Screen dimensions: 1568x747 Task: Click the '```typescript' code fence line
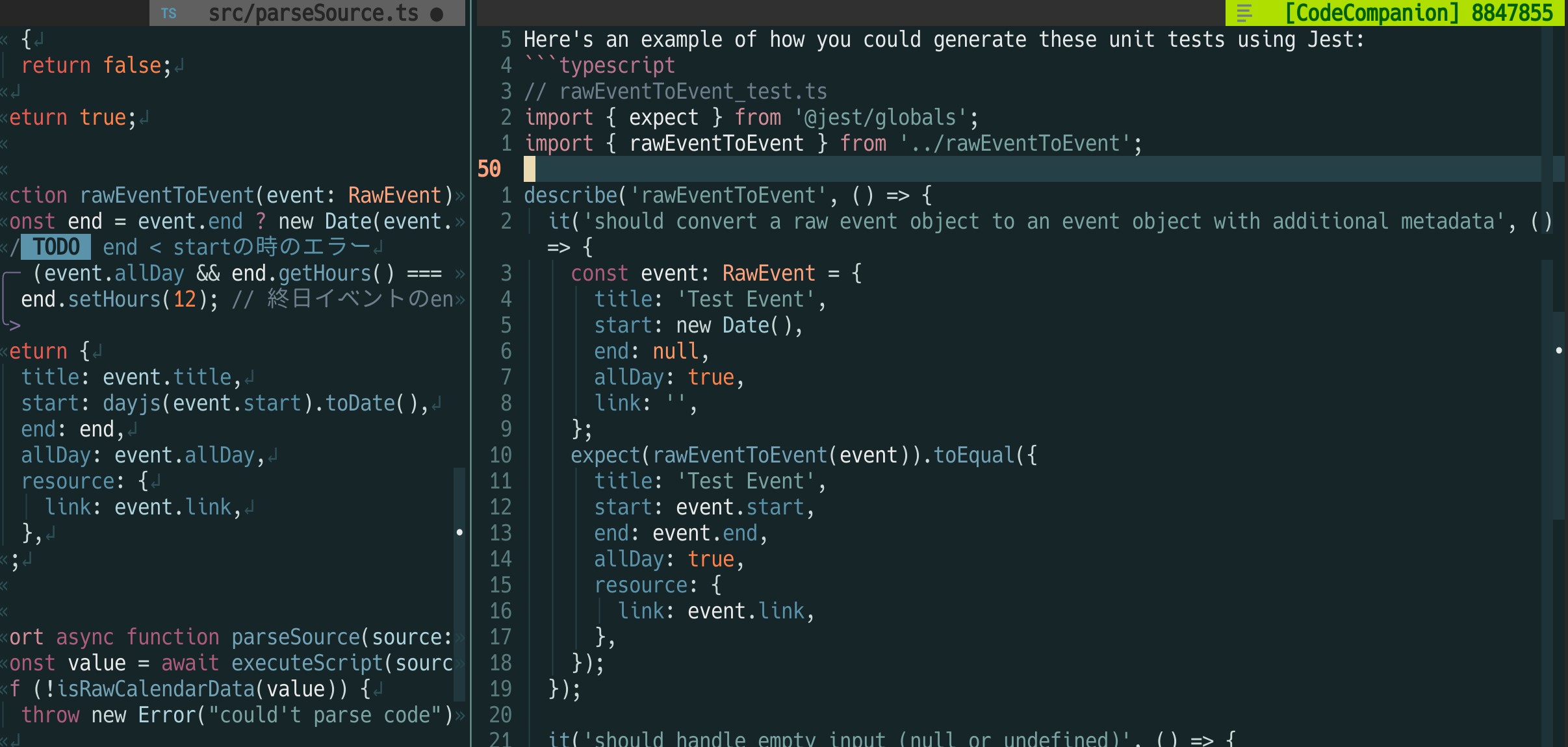click(x=599, y=66)
